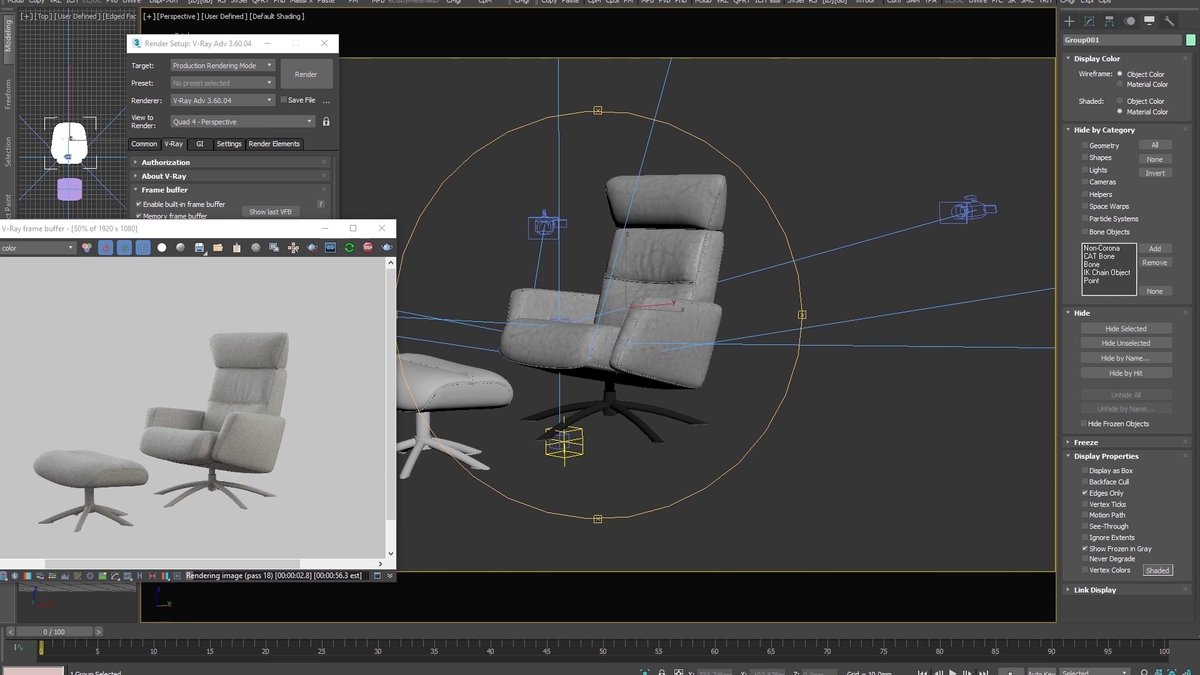
Task: Enable the Edges Only display property
Action: tap(1084, 493)
